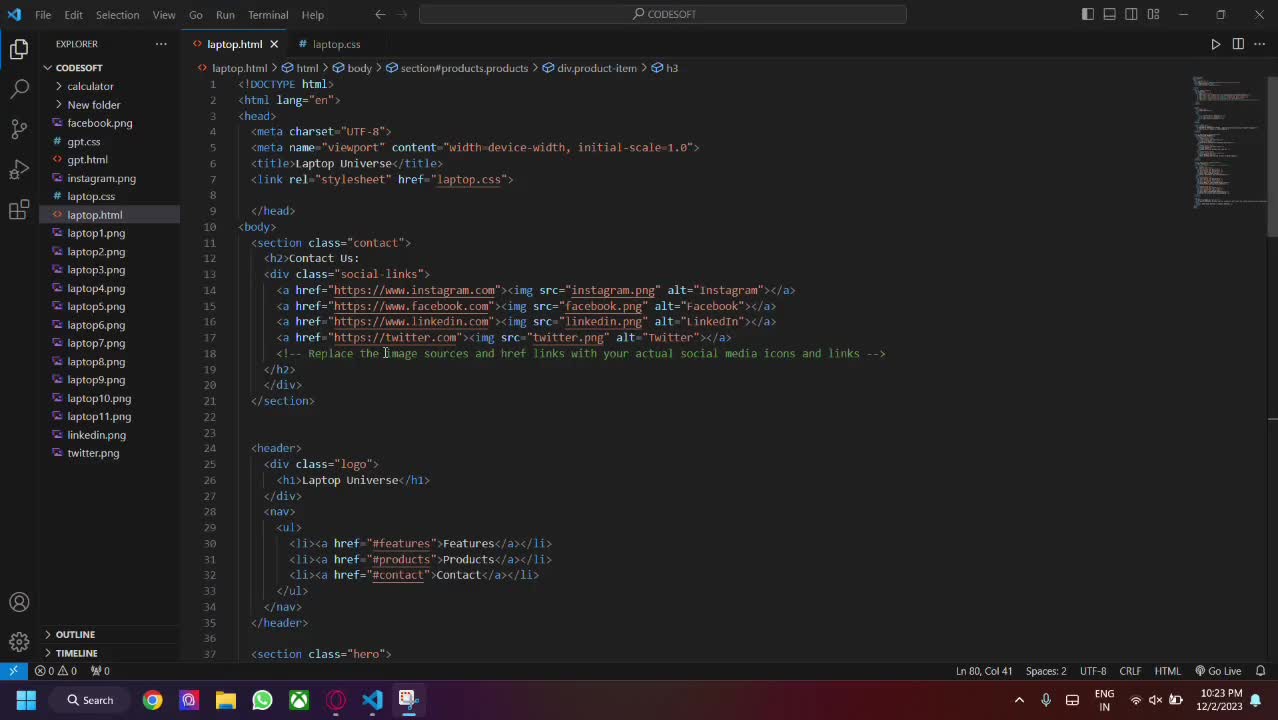Viewport: 1278px width, 720px height.
Task: Expand the OUTLINE section
Action: (x=75, y=634)
